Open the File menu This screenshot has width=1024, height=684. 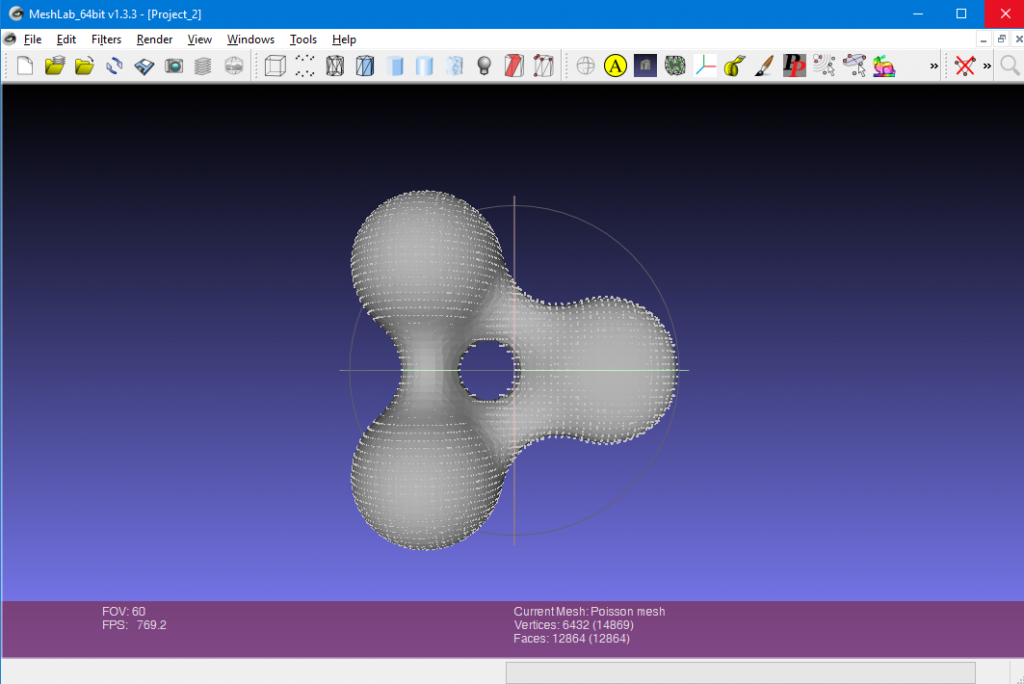(x=33, y=39)
